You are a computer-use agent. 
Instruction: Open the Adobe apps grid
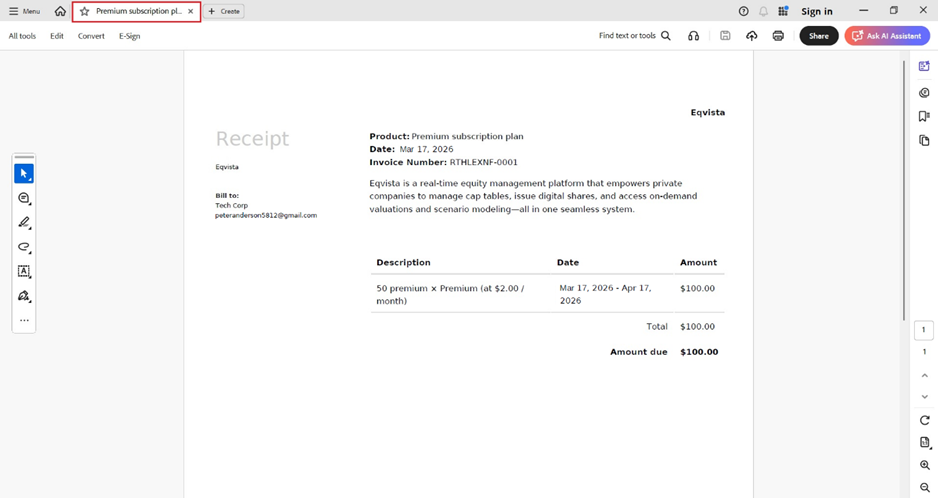point(783,11)
